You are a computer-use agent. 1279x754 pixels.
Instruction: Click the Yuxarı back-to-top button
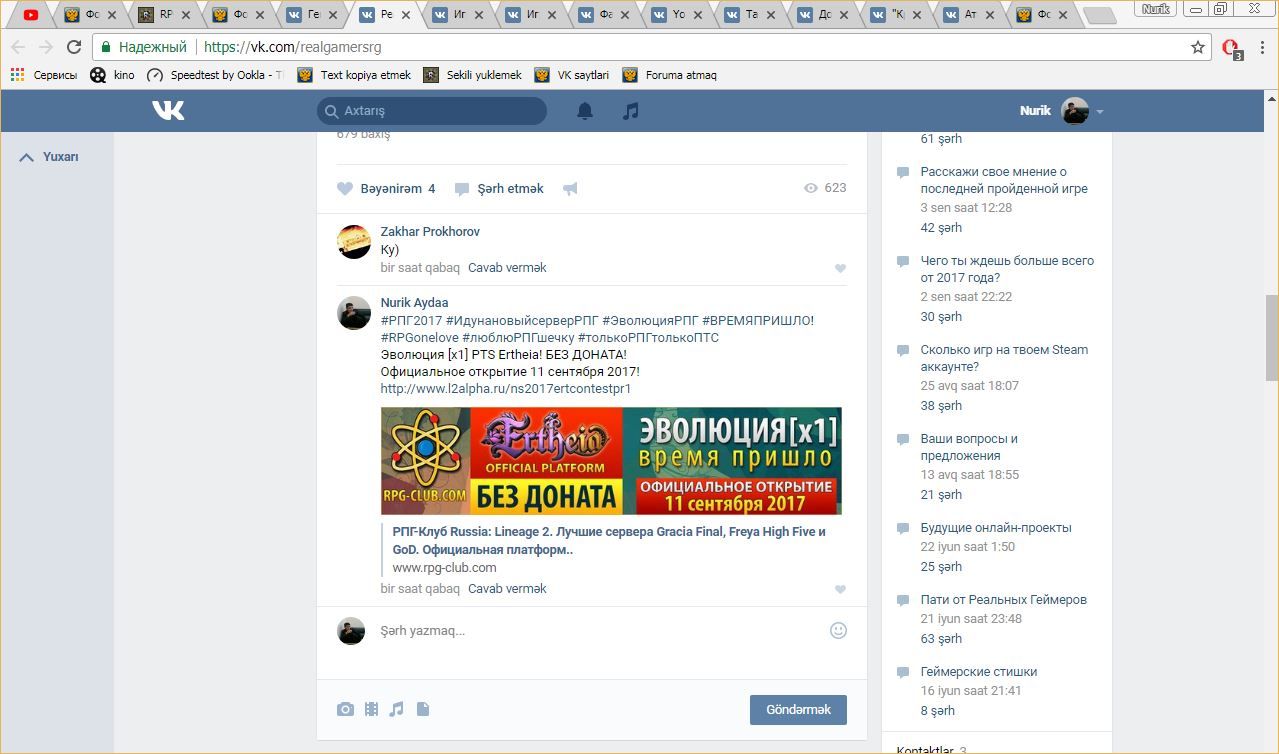49,157
